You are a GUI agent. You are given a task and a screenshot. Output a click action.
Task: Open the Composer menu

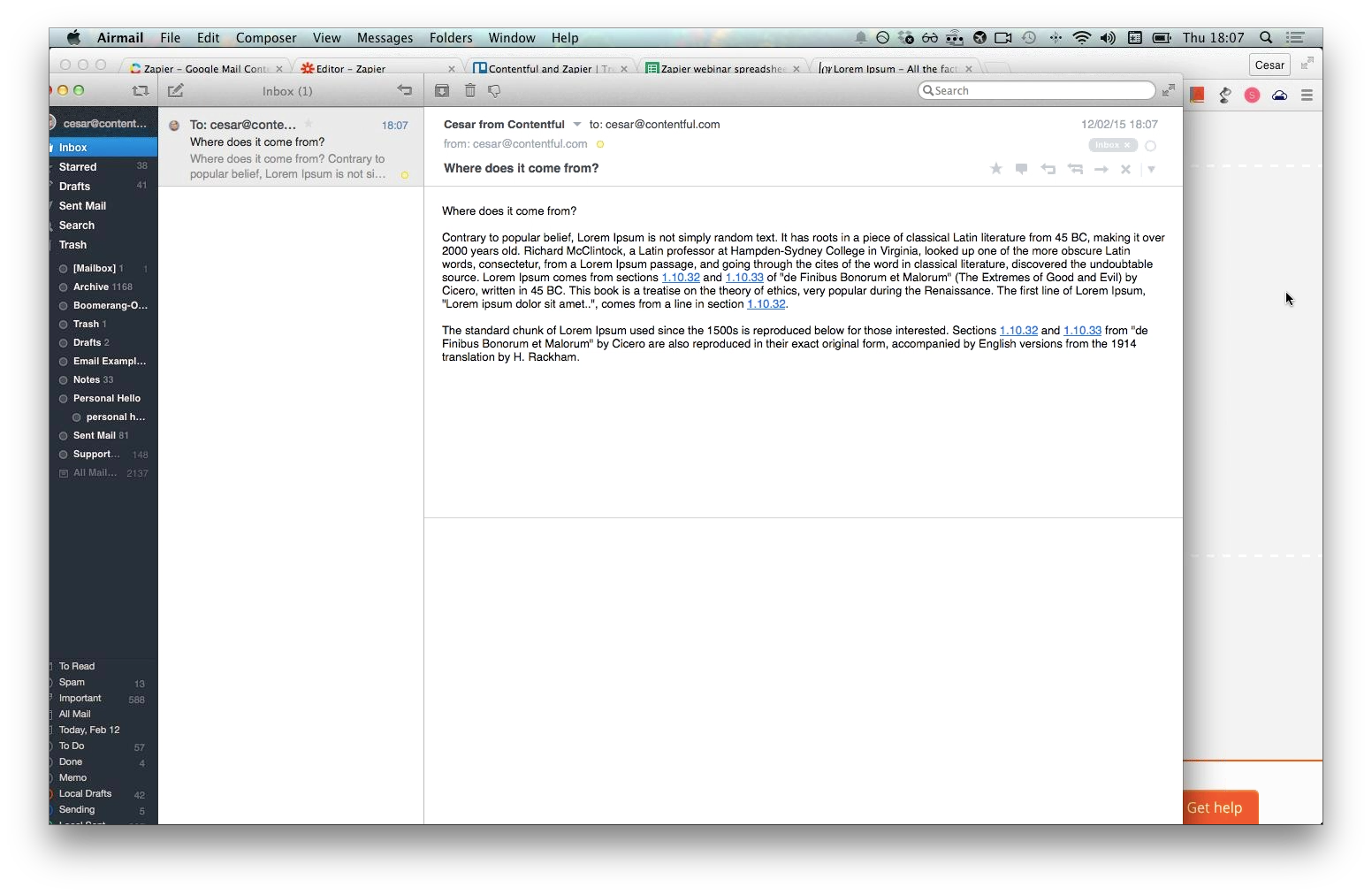point(266,38)
